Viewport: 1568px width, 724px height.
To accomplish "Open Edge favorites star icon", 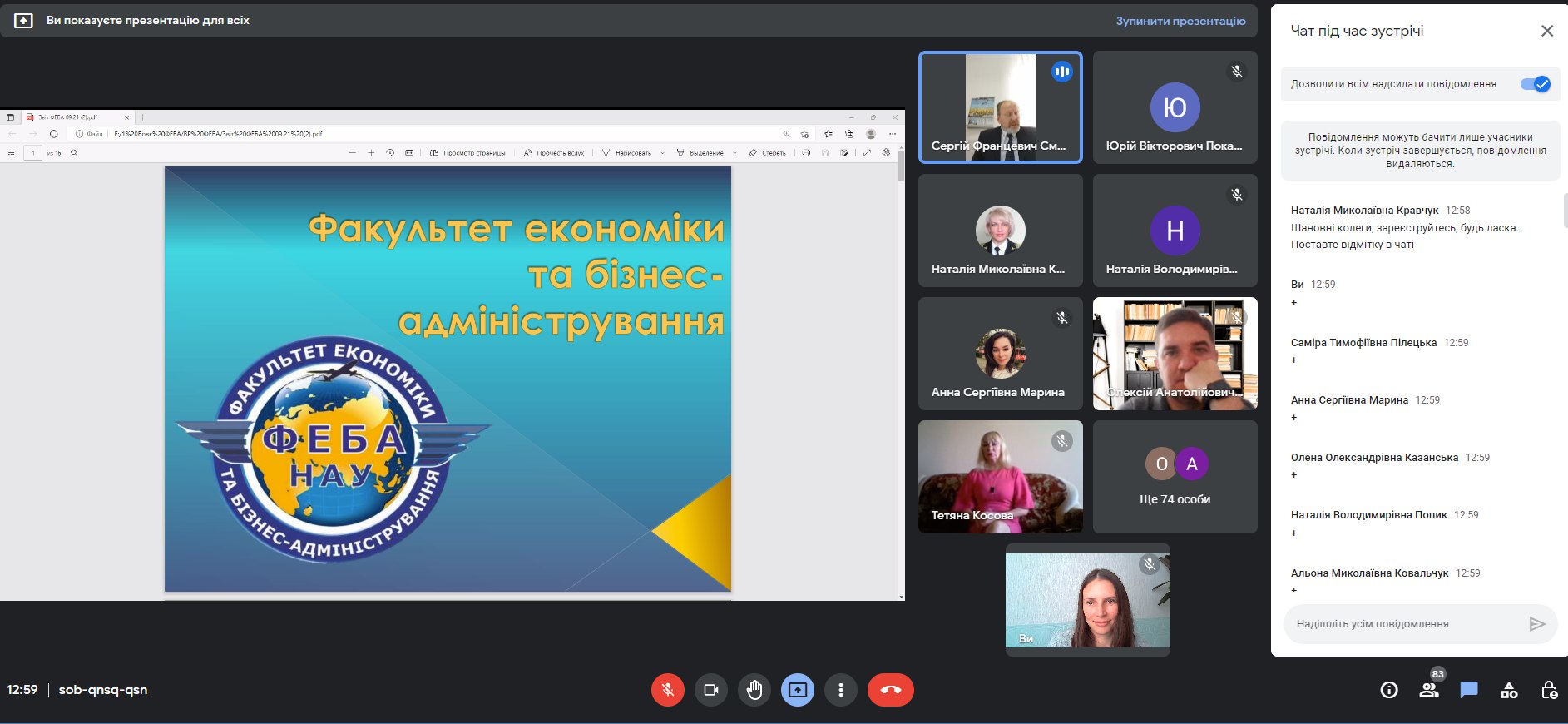I will click(828, 134).
